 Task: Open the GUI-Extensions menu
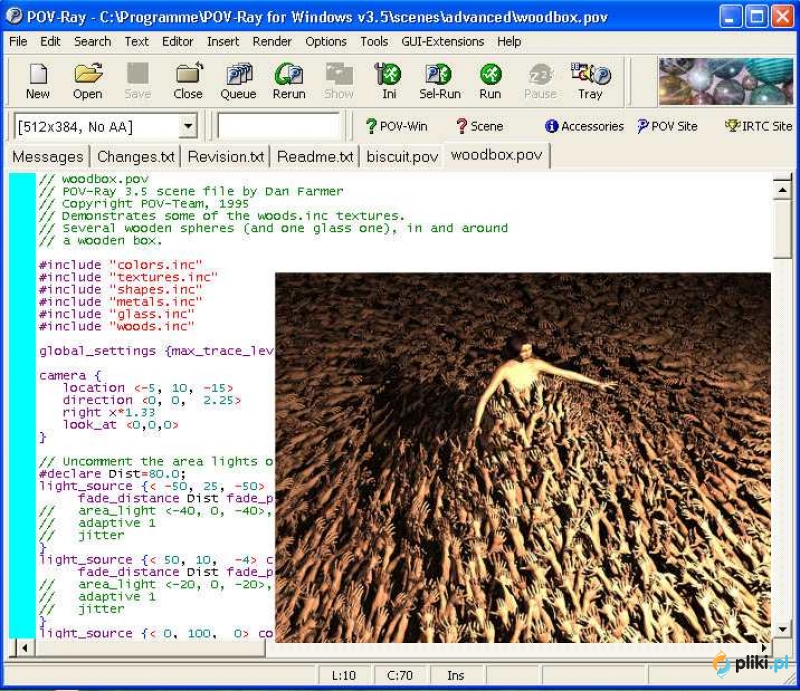[442, 41]
